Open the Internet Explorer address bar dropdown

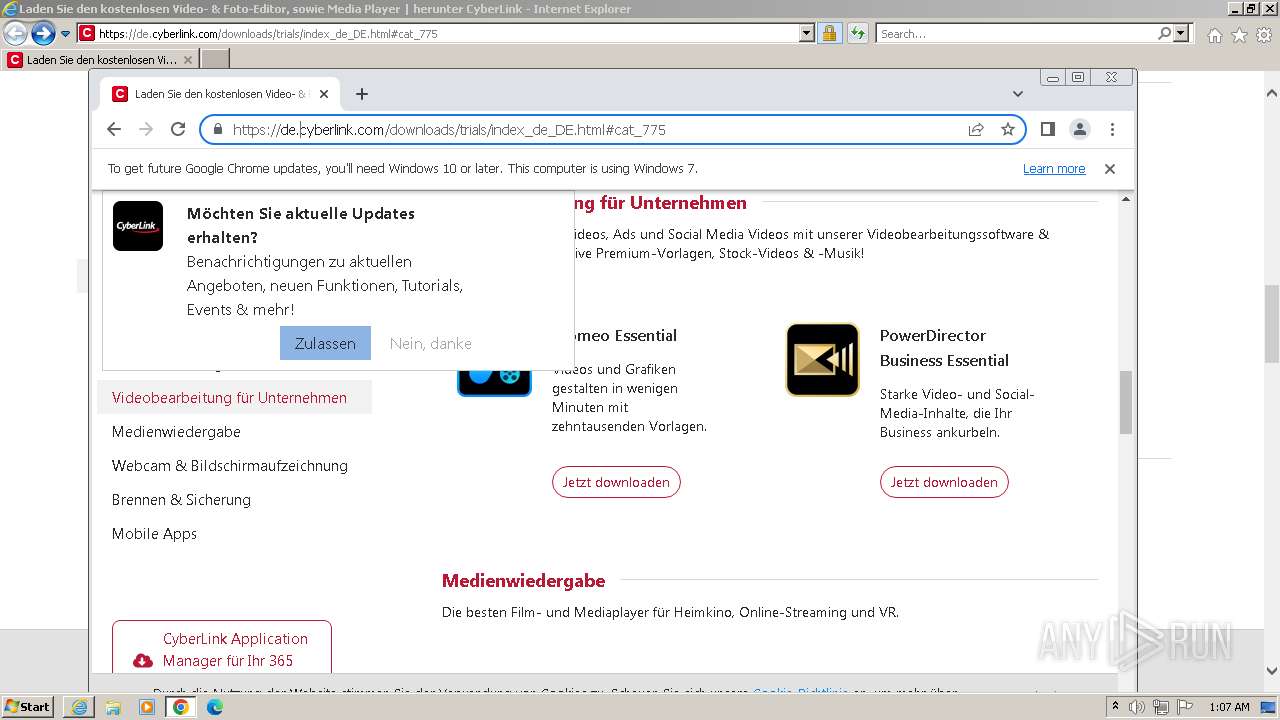[807, 34]
